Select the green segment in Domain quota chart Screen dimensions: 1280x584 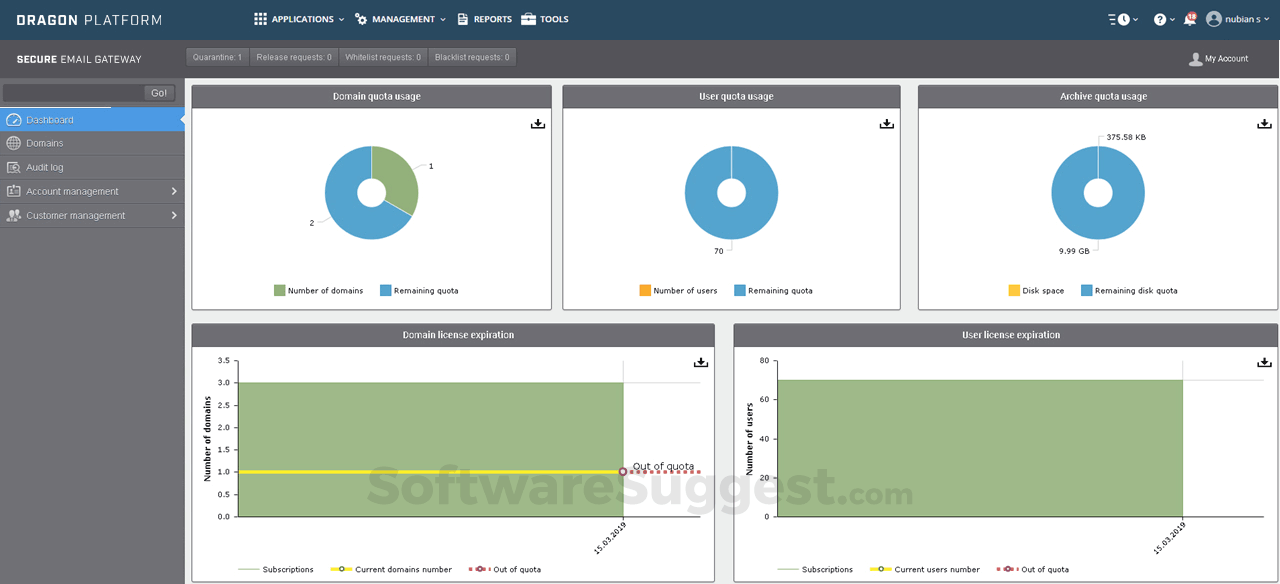pos(398,173)
